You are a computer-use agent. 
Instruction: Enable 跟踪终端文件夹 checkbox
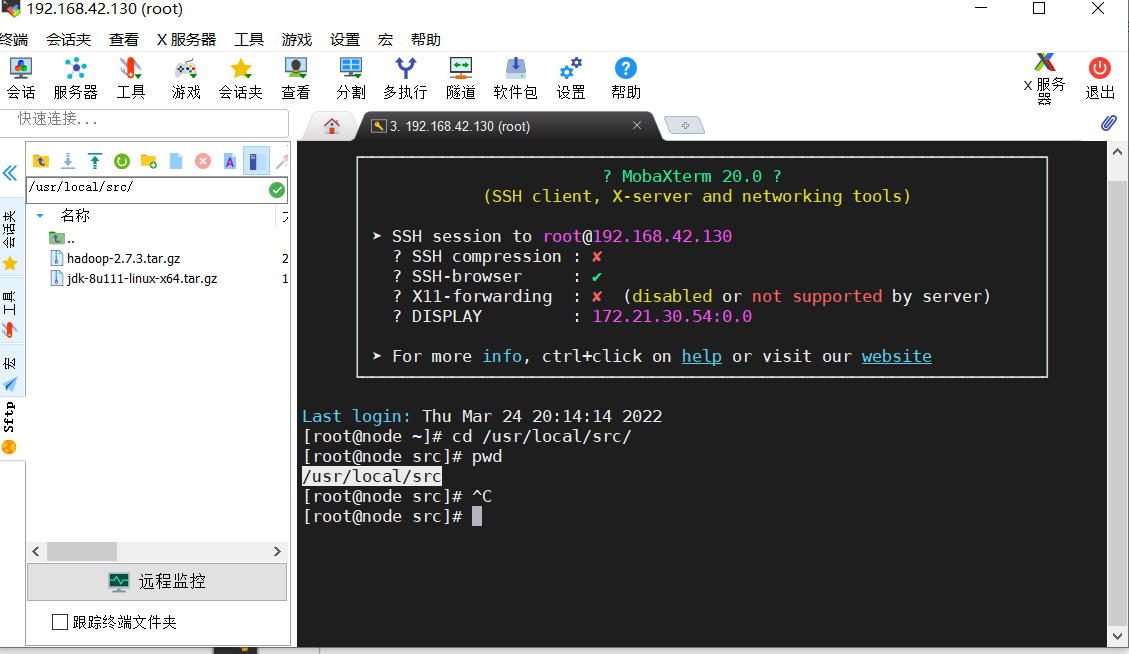click(60, 622)
